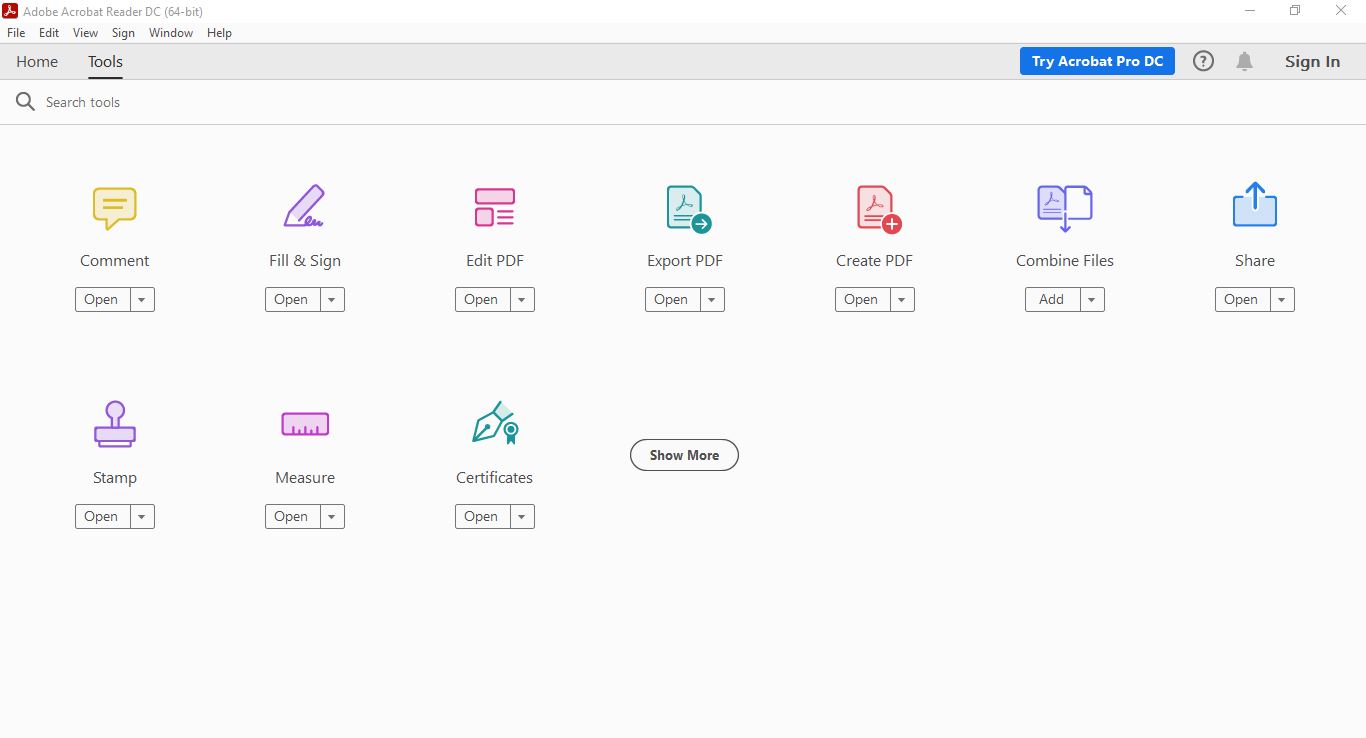The width and height of the screenshot is (1366, 738).
Task: Click the yellow Comment speech bubble icon
Action: coord(115,208)
